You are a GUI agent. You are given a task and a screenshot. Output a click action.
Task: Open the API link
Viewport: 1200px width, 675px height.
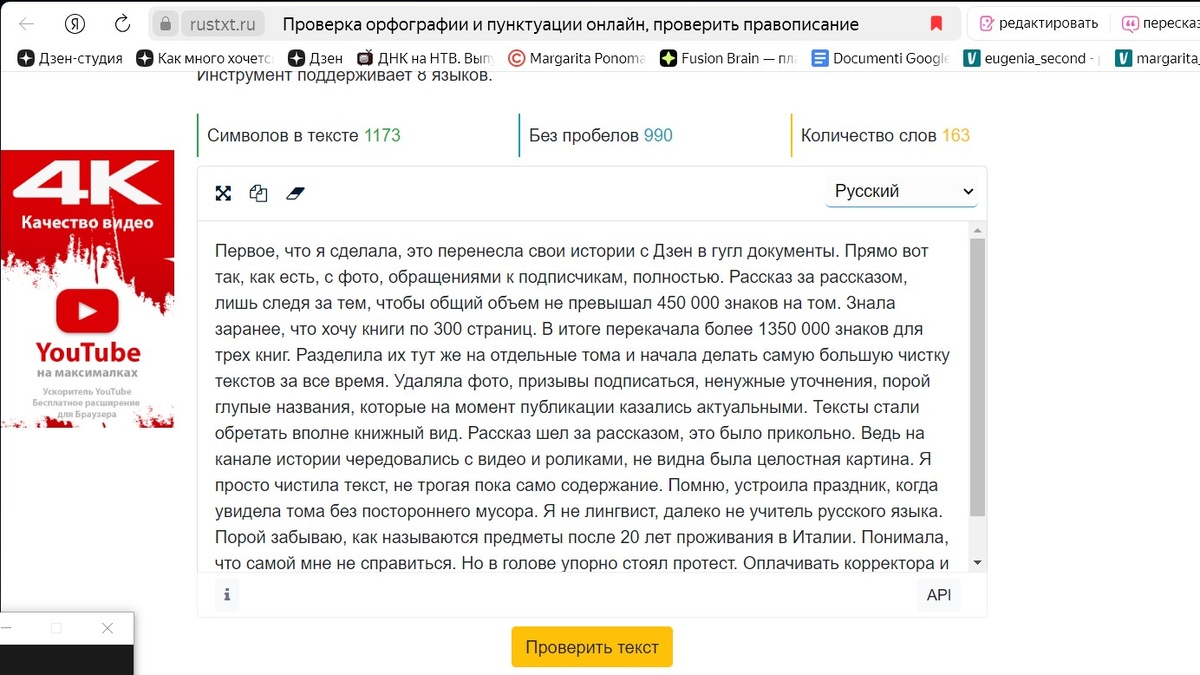(x=938, y=594)
